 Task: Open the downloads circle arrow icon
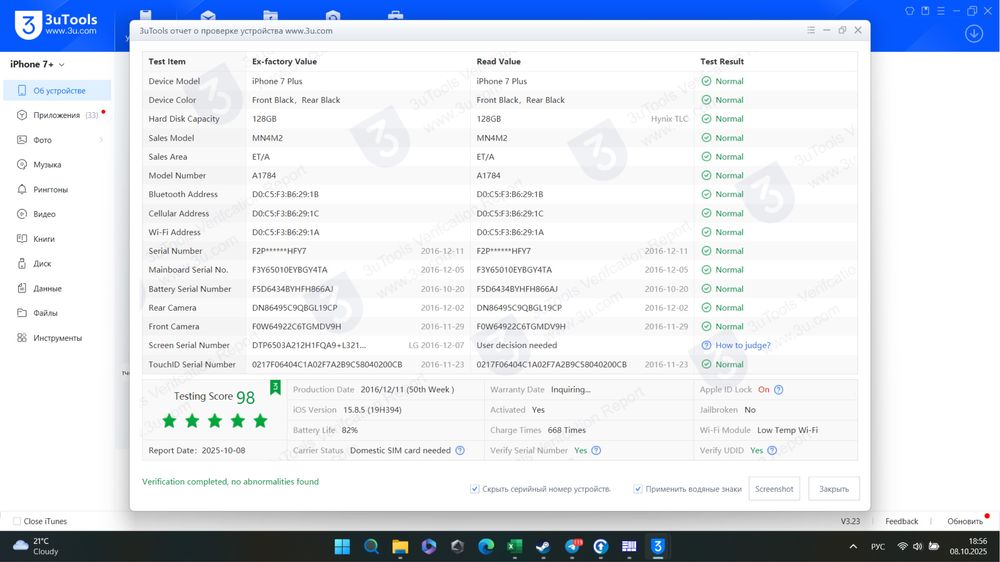(x=974, y=33)
